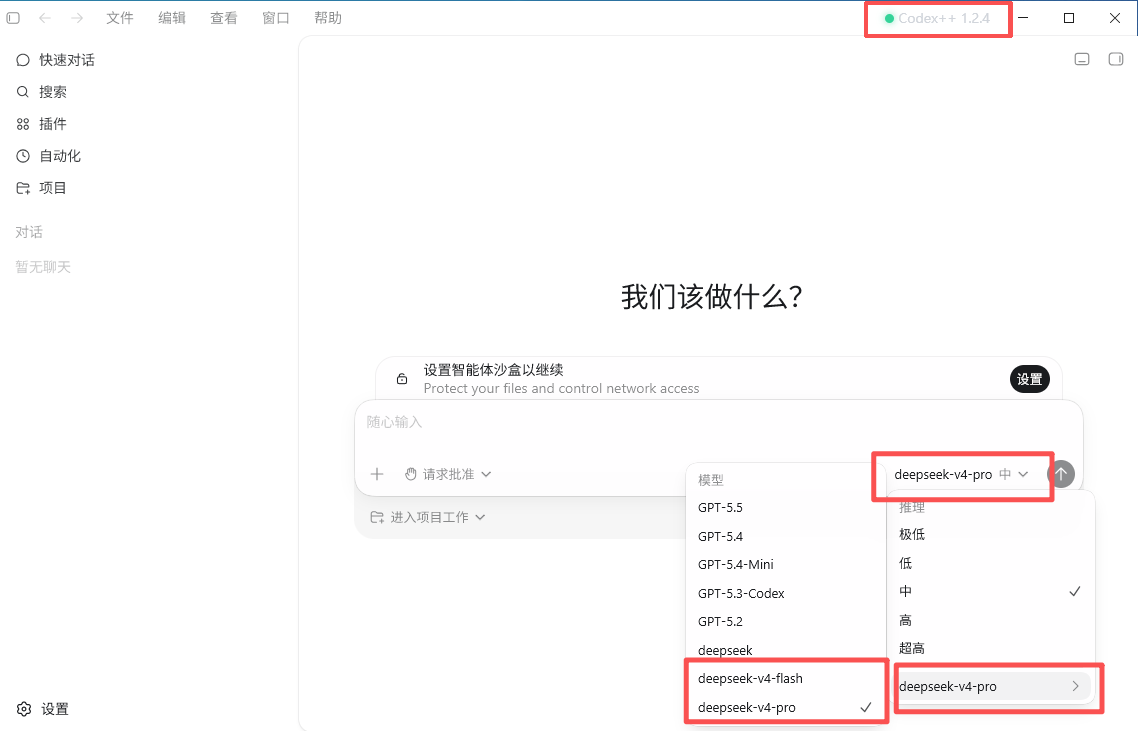Open the 请求批准 dropdown
The width and height of the screenshot is (1138, 731).
(x=448, y=475)
